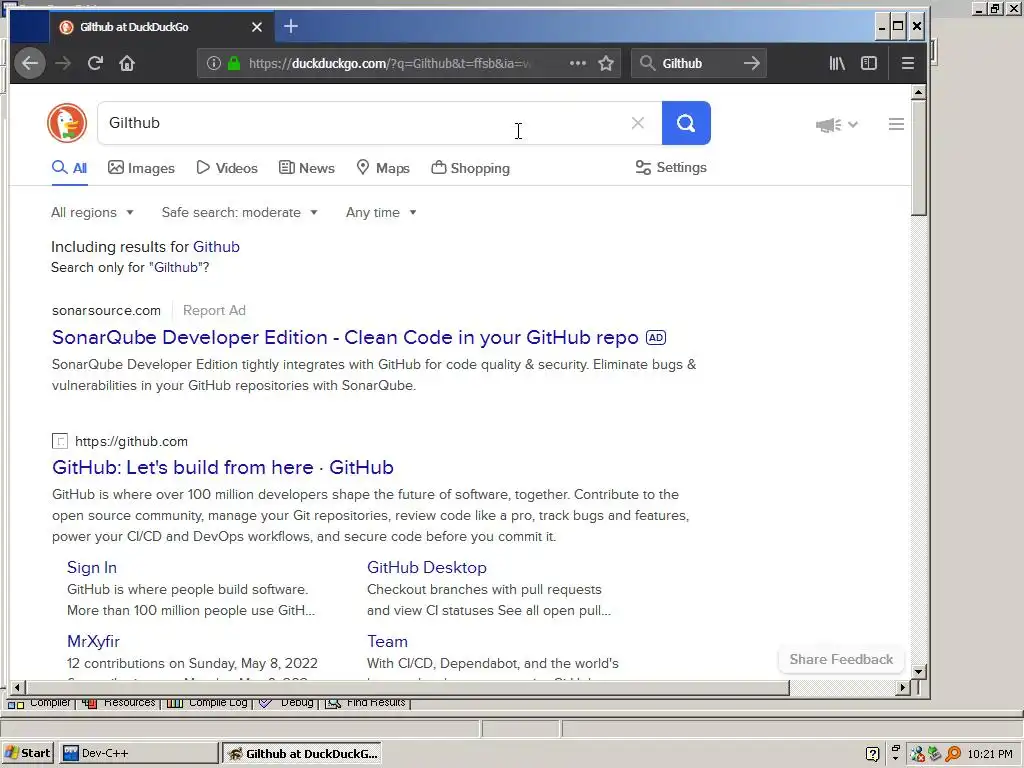The width and height of the screenshot is (1024, 768).
Task: Click the 10:21 PM taskbar clock
Action: (x=990, y=754)
